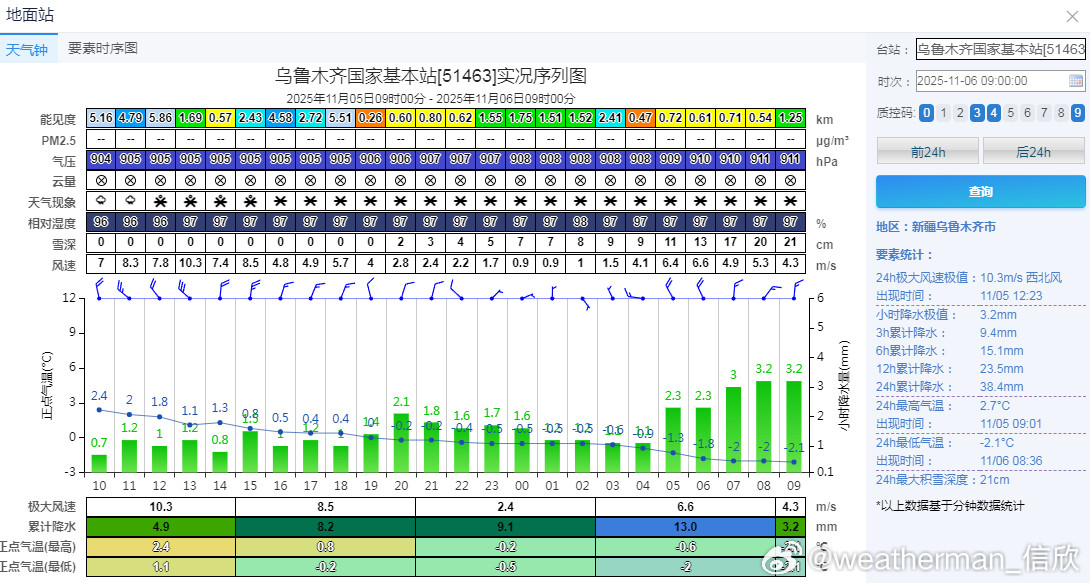This screenshot has width=1090, height=586.
Task: Select the wind barb above 10时 on chart
Action: (98, 290)
